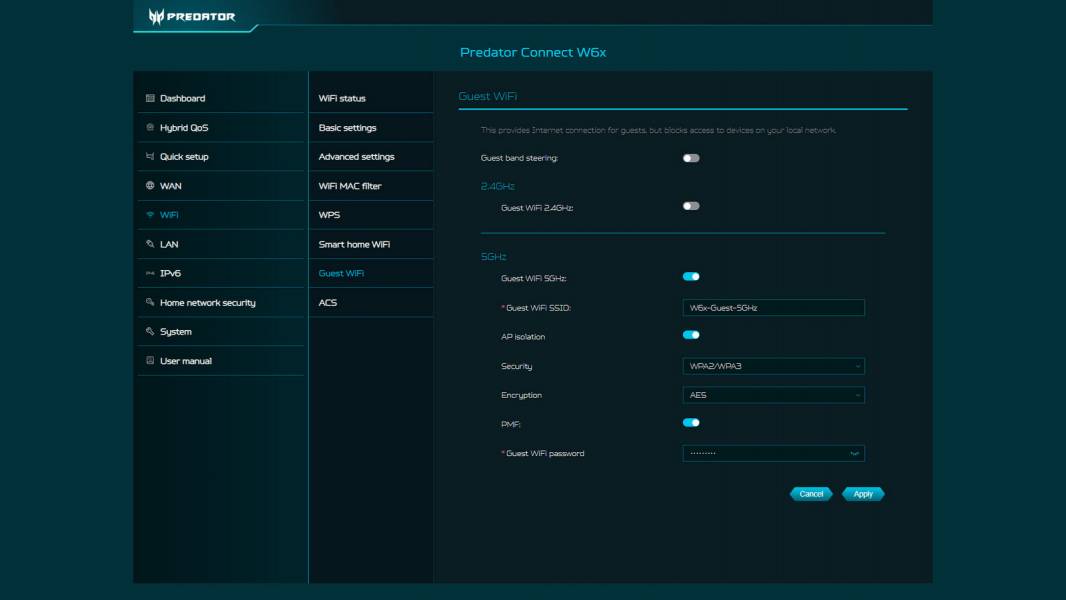Open the Smart home WiFi page
Image resolution: width=1066 pixels, height=600 pixels.
click(355, 243)
